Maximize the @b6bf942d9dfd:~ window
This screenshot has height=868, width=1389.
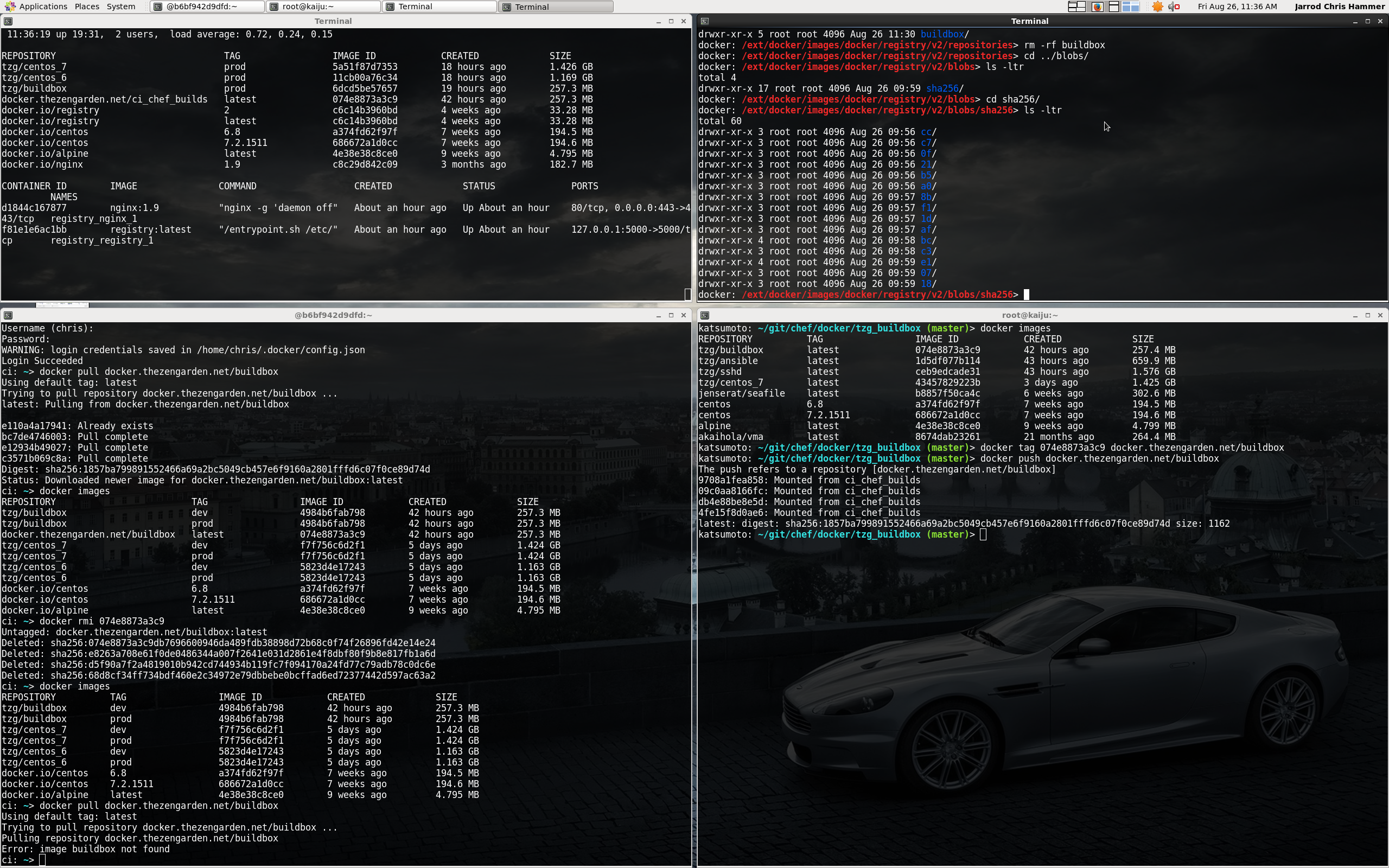(x=671, y=315)
